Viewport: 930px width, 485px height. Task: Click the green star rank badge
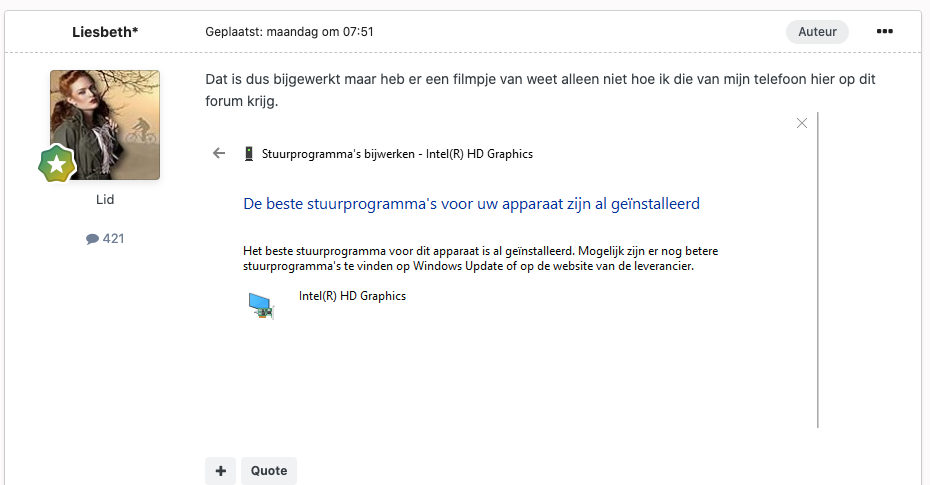click(x=57, y=164)
